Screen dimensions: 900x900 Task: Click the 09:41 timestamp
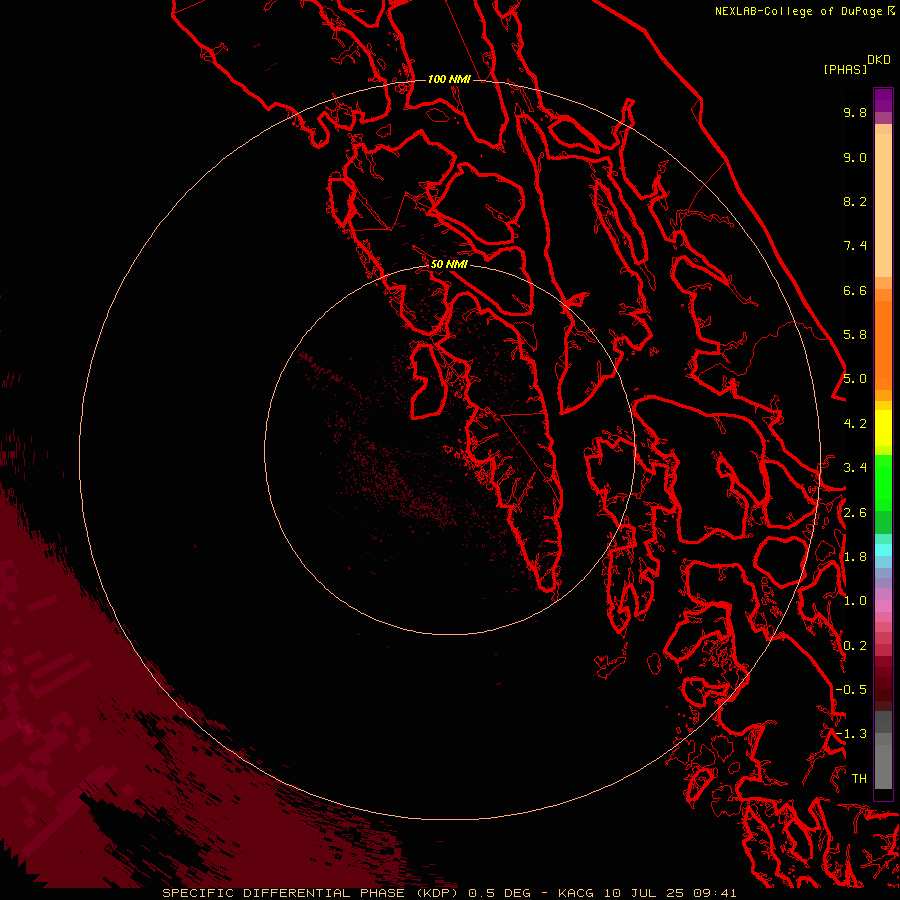pos(714,893)
